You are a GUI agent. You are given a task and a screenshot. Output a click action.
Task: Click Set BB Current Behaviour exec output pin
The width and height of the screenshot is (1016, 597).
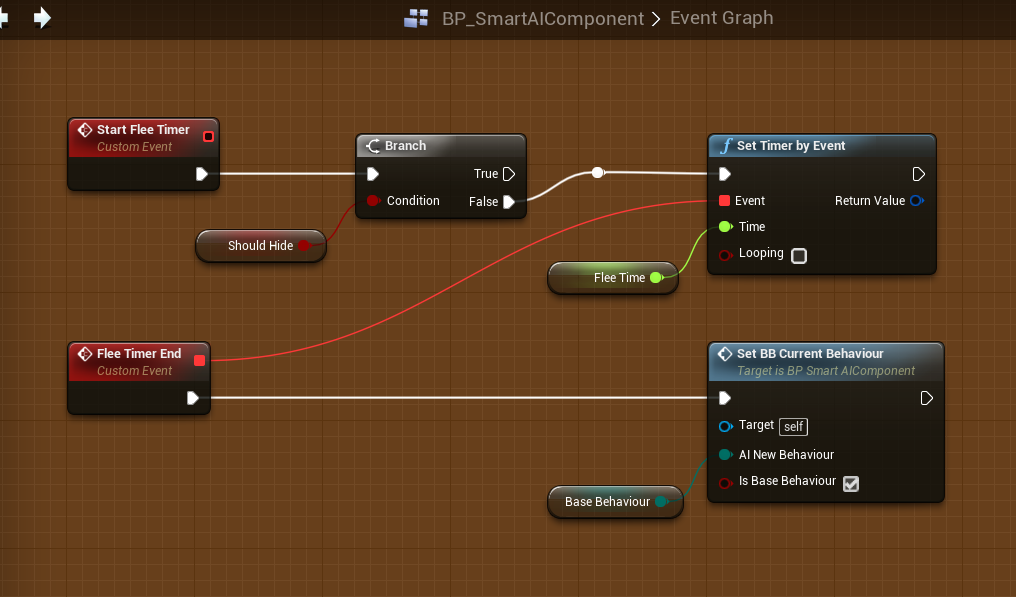click(x=927, y=398)
